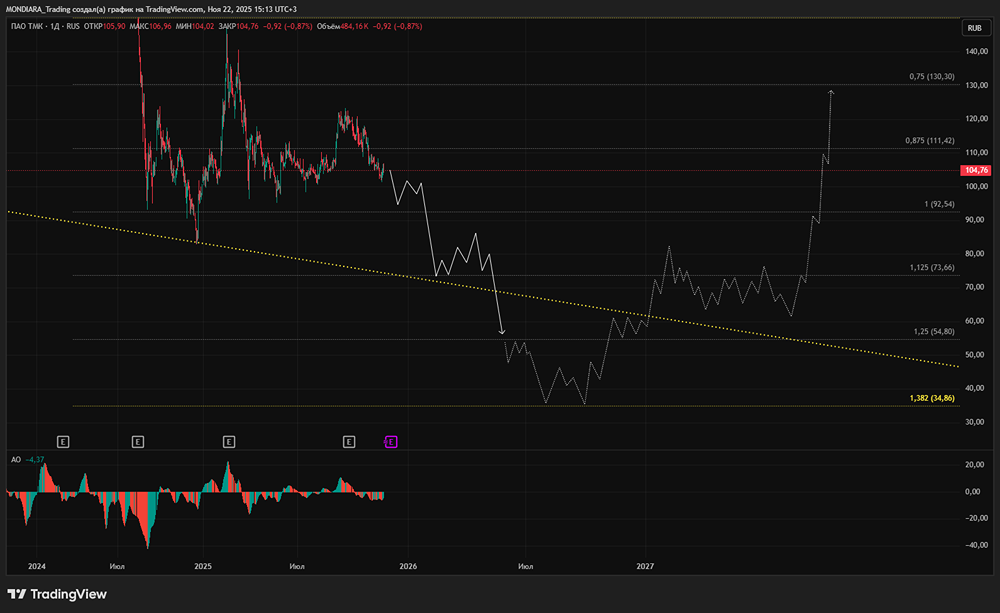Click the ПАО ТМК symbol name
1000x613 pixels.
27,26
